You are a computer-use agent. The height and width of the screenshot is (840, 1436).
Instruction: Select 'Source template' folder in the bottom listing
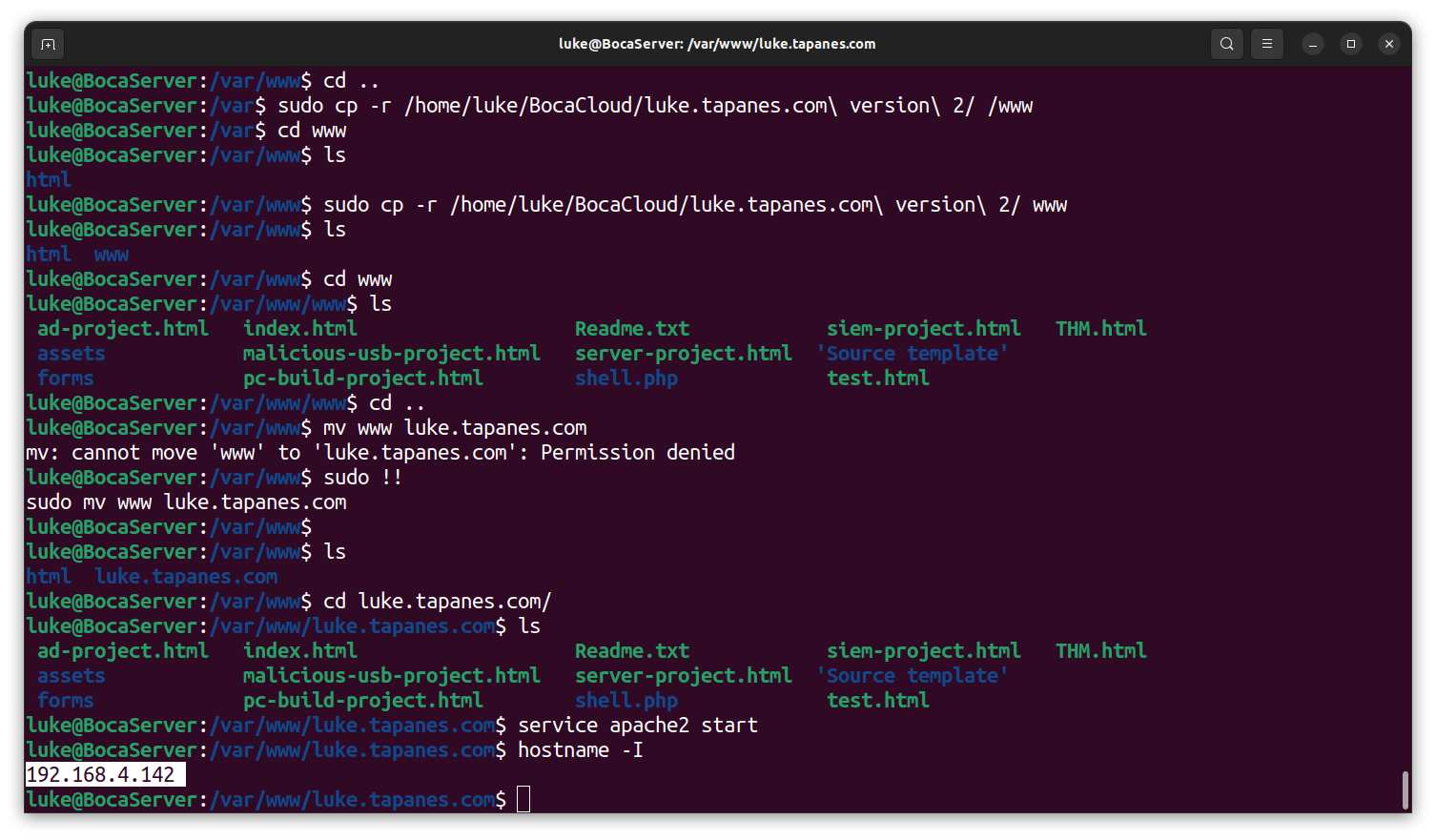click(x=913, y=675)
